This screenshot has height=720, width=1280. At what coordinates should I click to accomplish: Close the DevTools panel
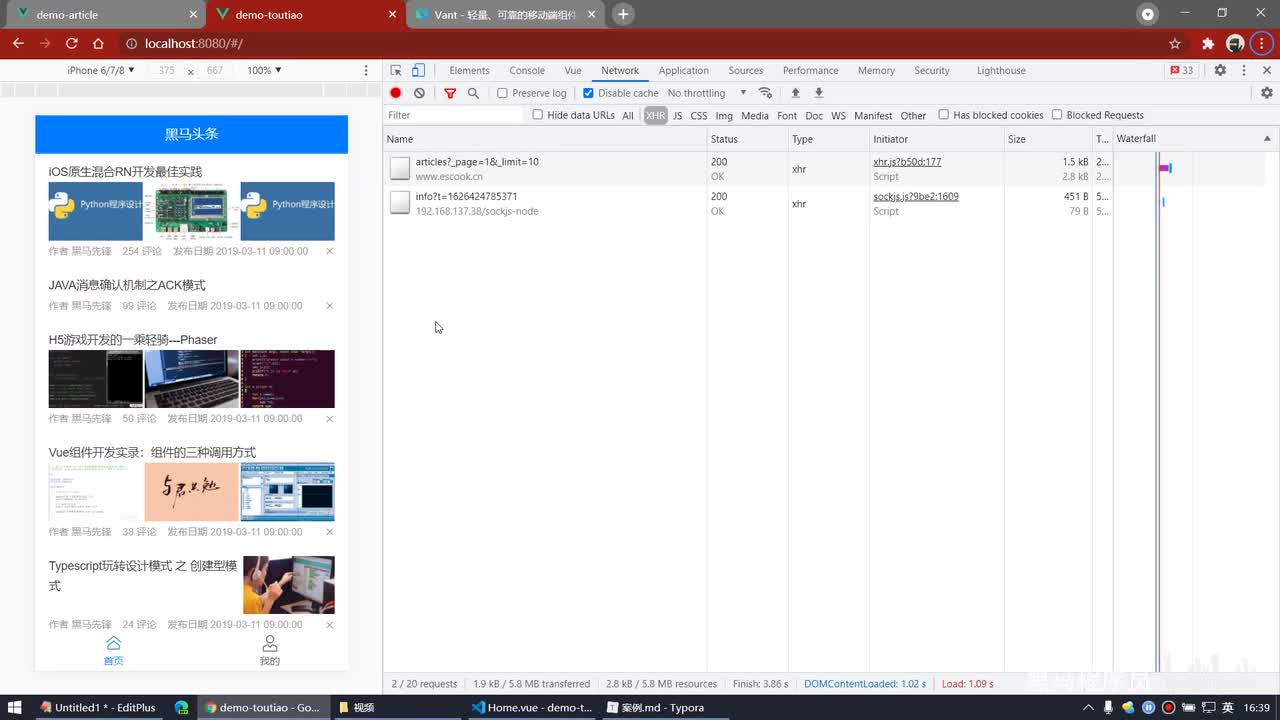coord(1267,70)
